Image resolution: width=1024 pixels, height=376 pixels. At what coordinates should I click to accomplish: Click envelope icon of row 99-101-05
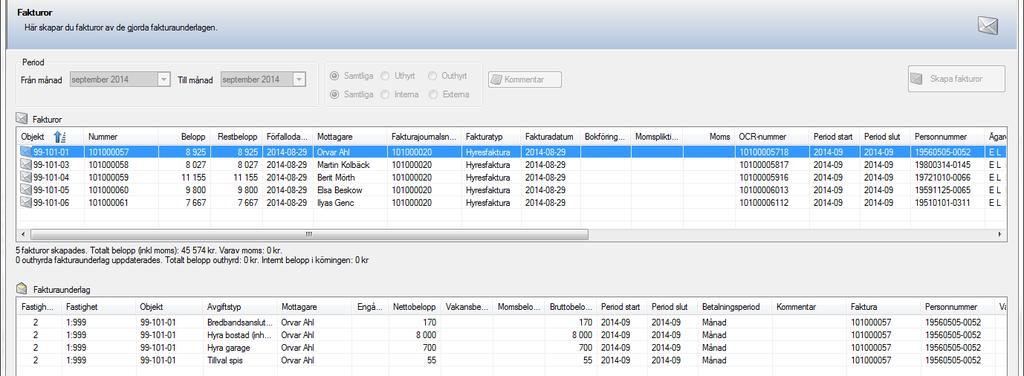(26, 190)
